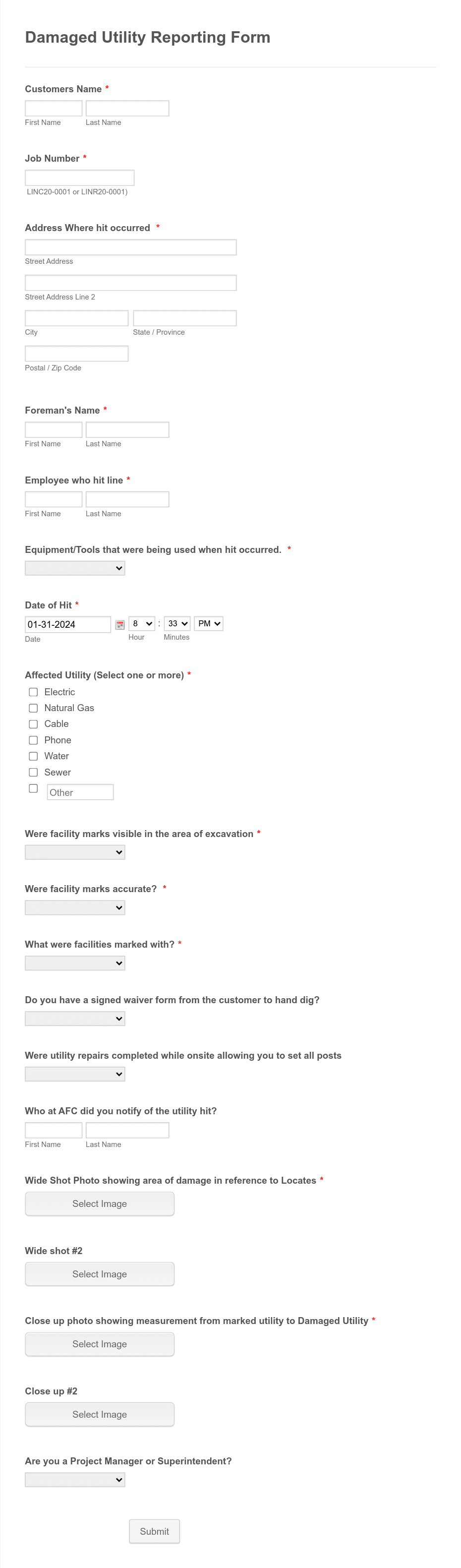Open the 'Were facility marks accurate?' dropdown
The height and width of the screenshot is (1568, 461).
click(x=75, y=907)
